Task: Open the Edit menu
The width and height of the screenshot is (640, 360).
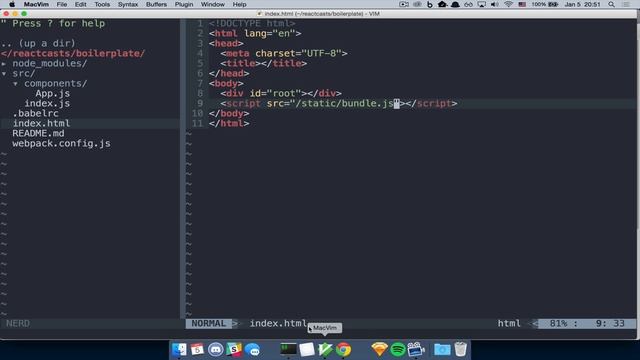Action: [80, 4]
